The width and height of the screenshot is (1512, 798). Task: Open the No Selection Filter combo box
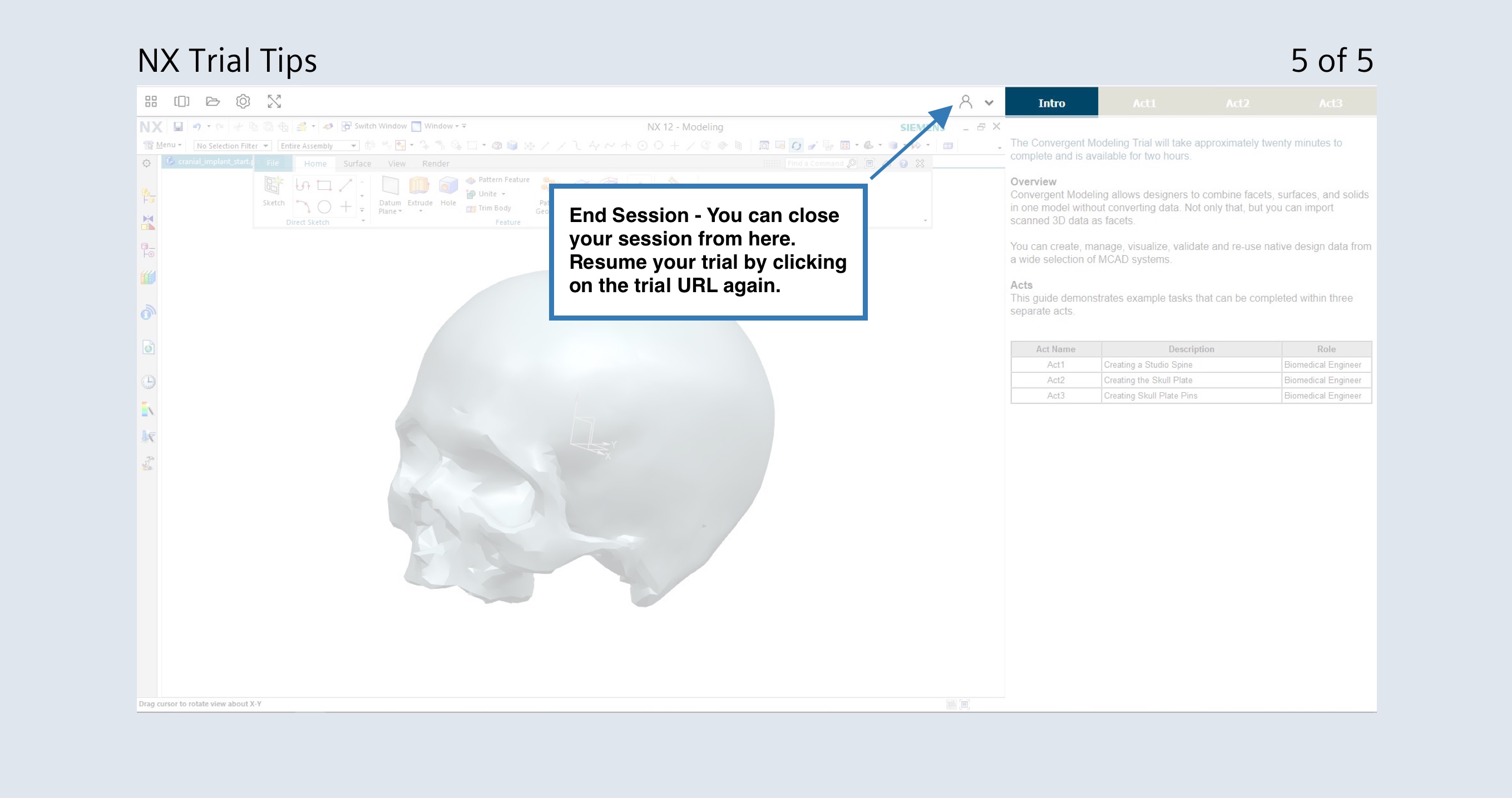pos(233,146)
